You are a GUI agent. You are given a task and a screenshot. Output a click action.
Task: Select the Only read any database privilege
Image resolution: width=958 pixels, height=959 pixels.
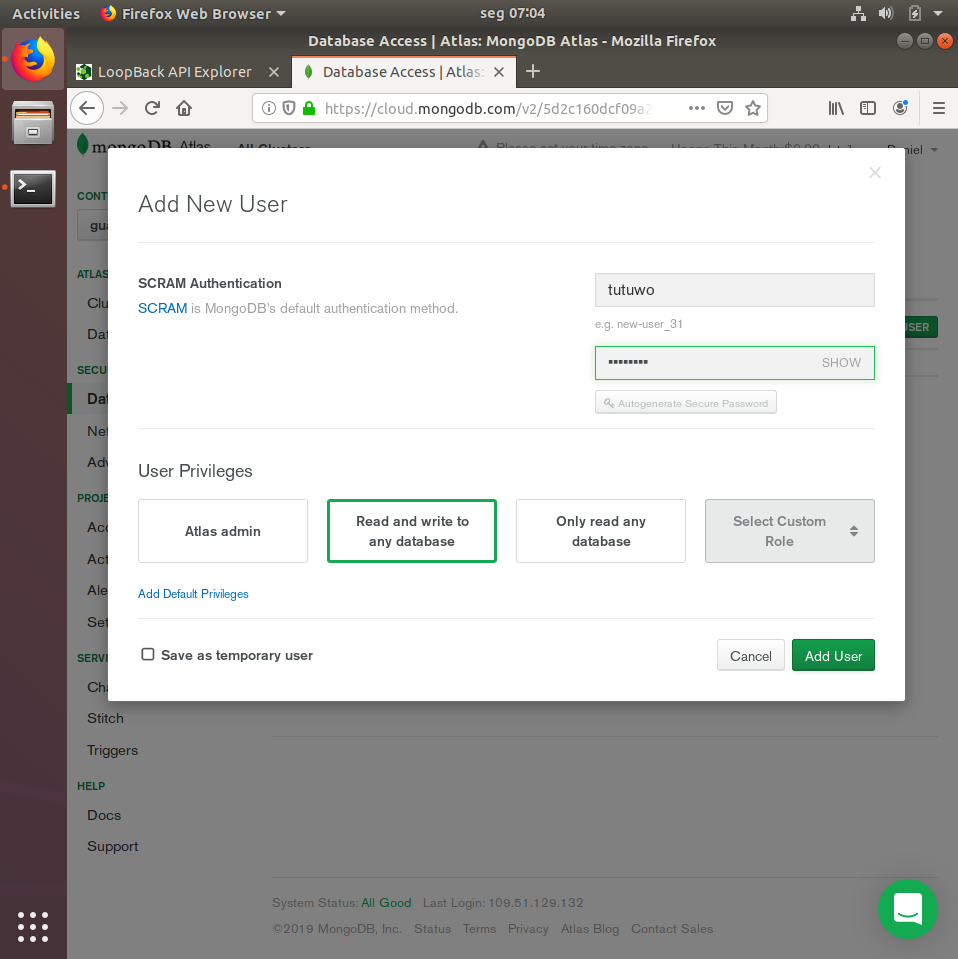(x=600, y=530)
